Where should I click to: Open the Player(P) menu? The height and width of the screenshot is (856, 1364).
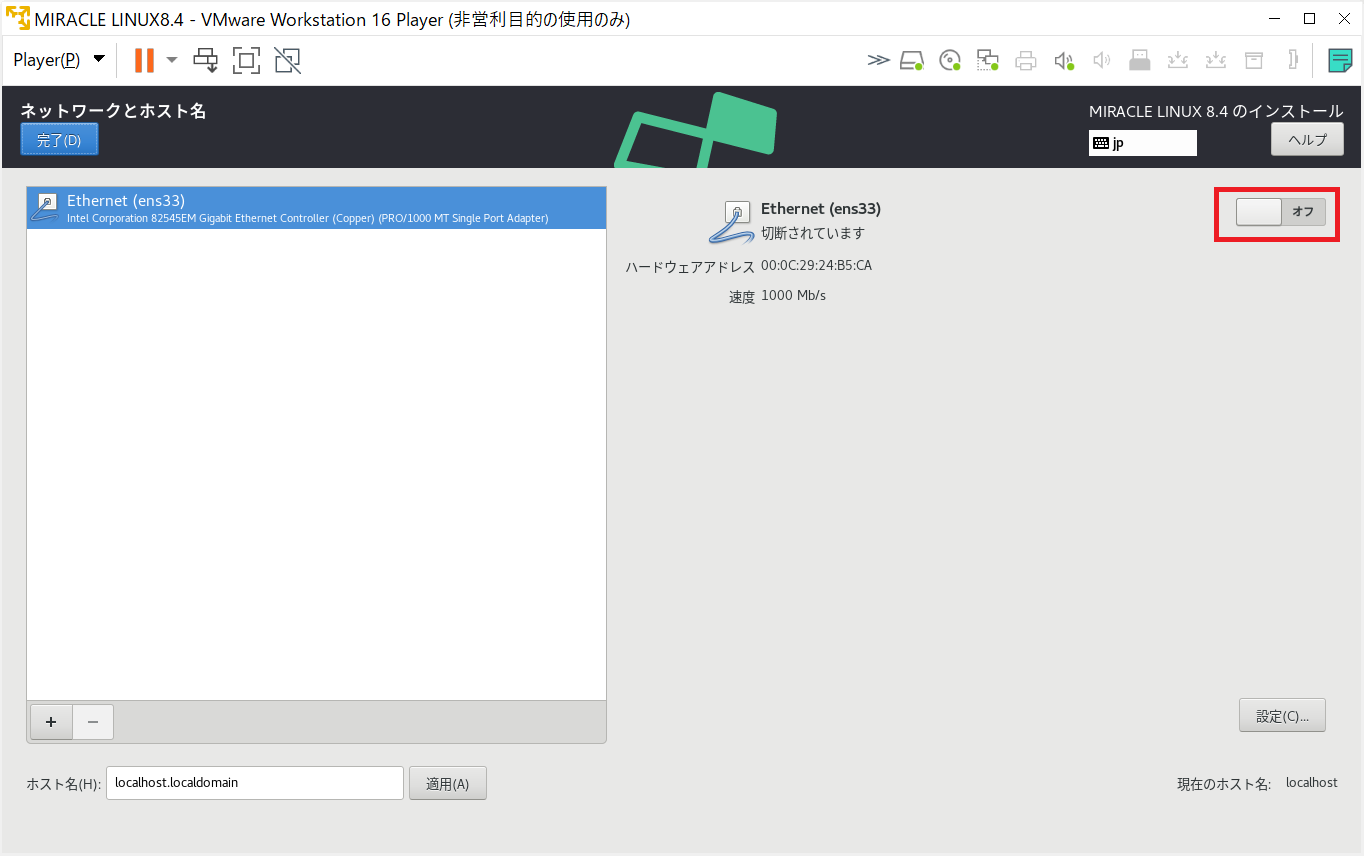pos(59,60)
